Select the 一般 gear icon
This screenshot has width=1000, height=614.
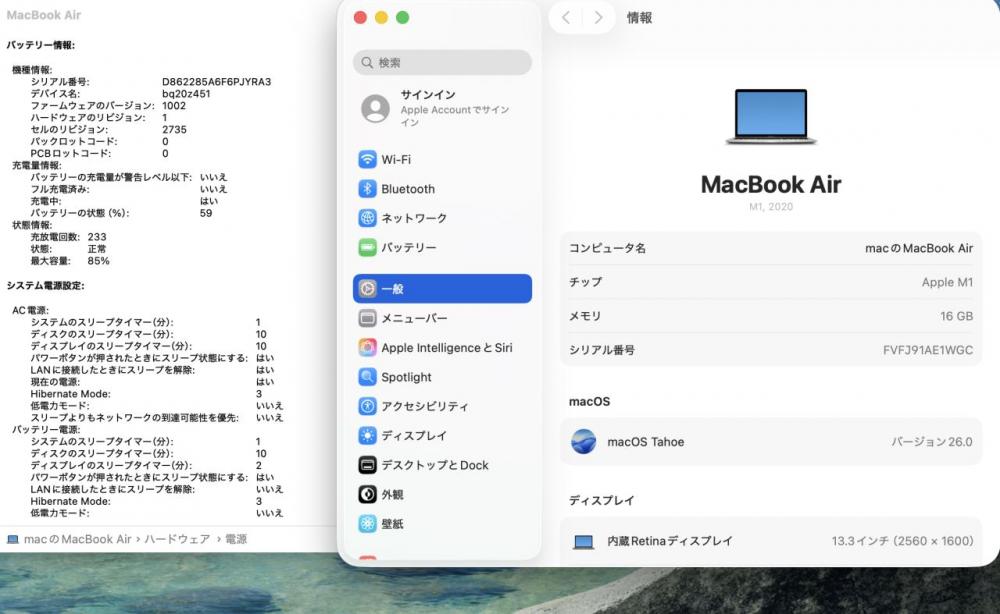[x=367, y=289]
